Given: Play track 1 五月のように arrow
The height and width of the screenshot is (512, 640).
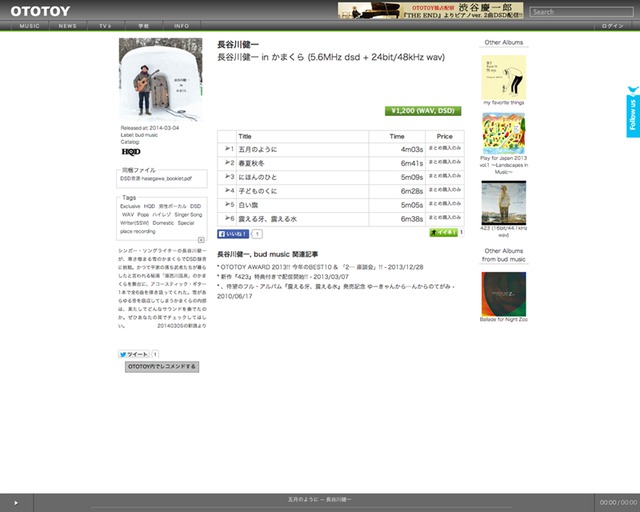Looking at the screenshot, I should (229, 148).
